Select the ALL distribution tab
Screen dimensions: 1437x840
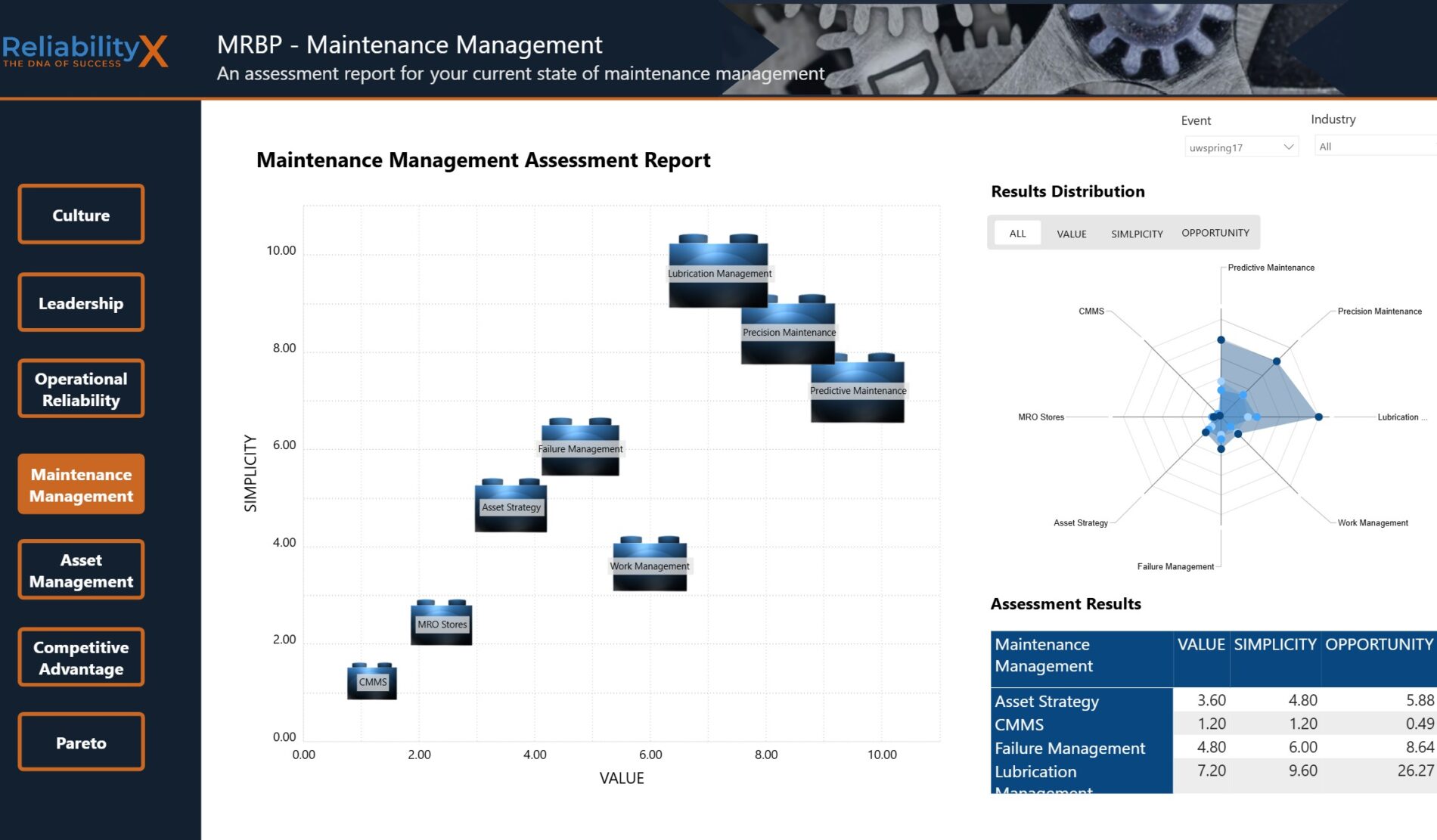[1017, 234]
